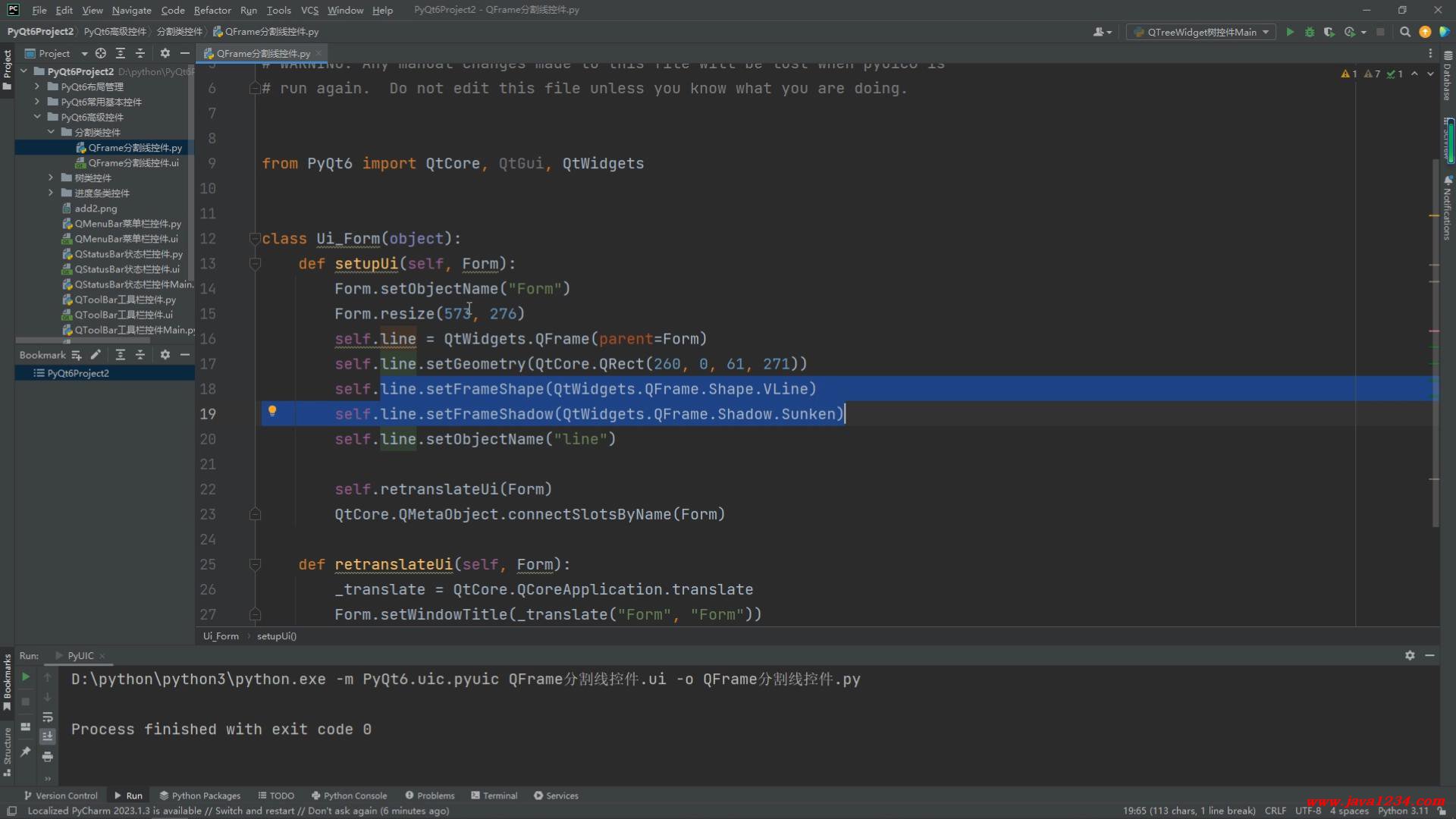Open Services tool window
This screenshot has height=819, width=1456.
[x=556, y=795]
